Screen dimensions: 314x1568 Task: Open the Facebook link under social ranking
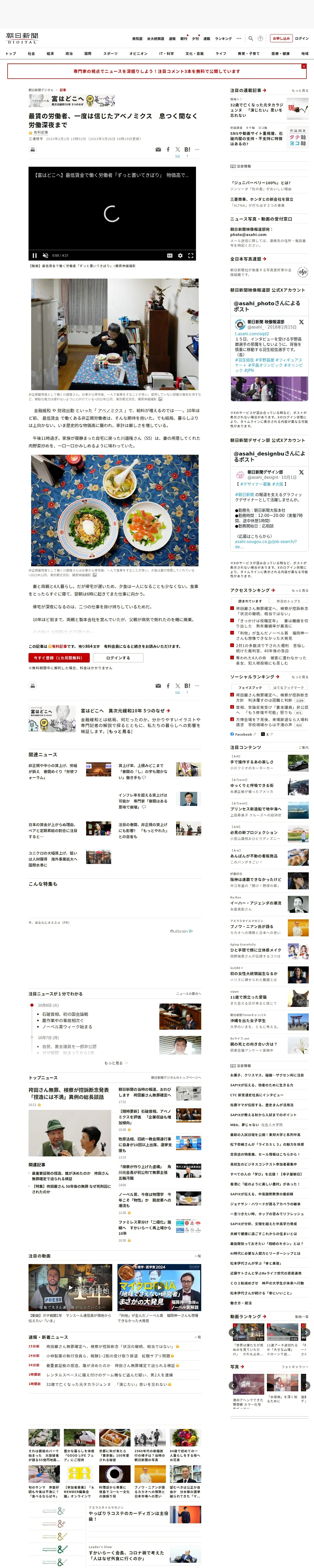pyautogui.click(x=243, y=734)
